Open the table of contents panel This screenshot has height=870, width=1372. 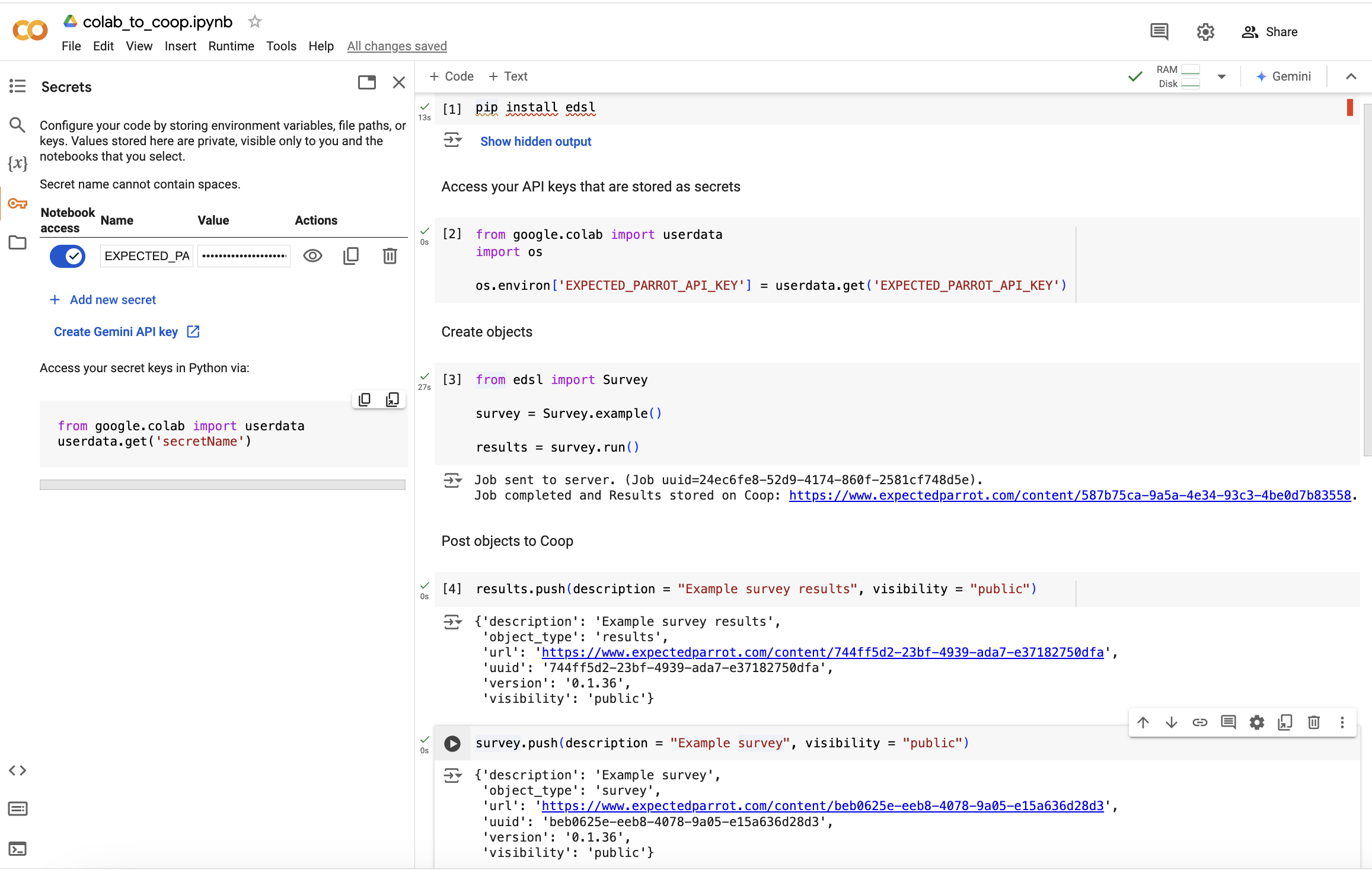tap(17, 86)
